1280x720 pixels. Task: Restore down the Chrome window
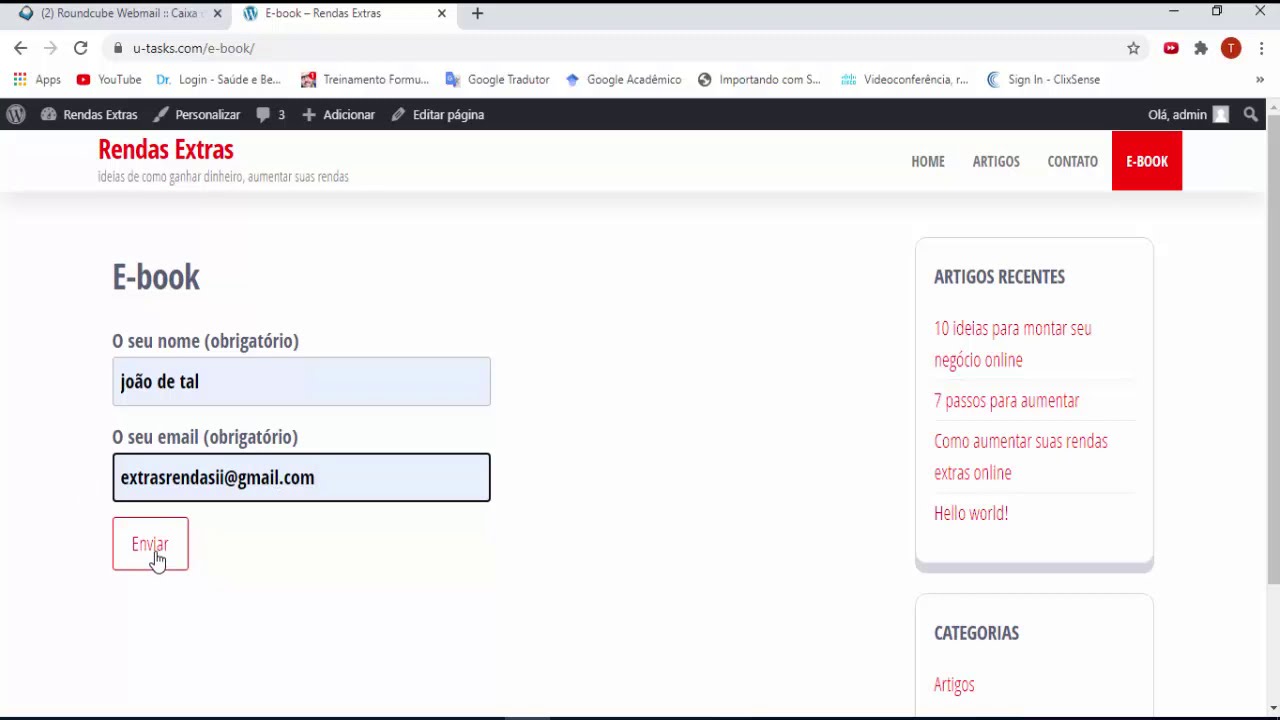point(1217,12)
